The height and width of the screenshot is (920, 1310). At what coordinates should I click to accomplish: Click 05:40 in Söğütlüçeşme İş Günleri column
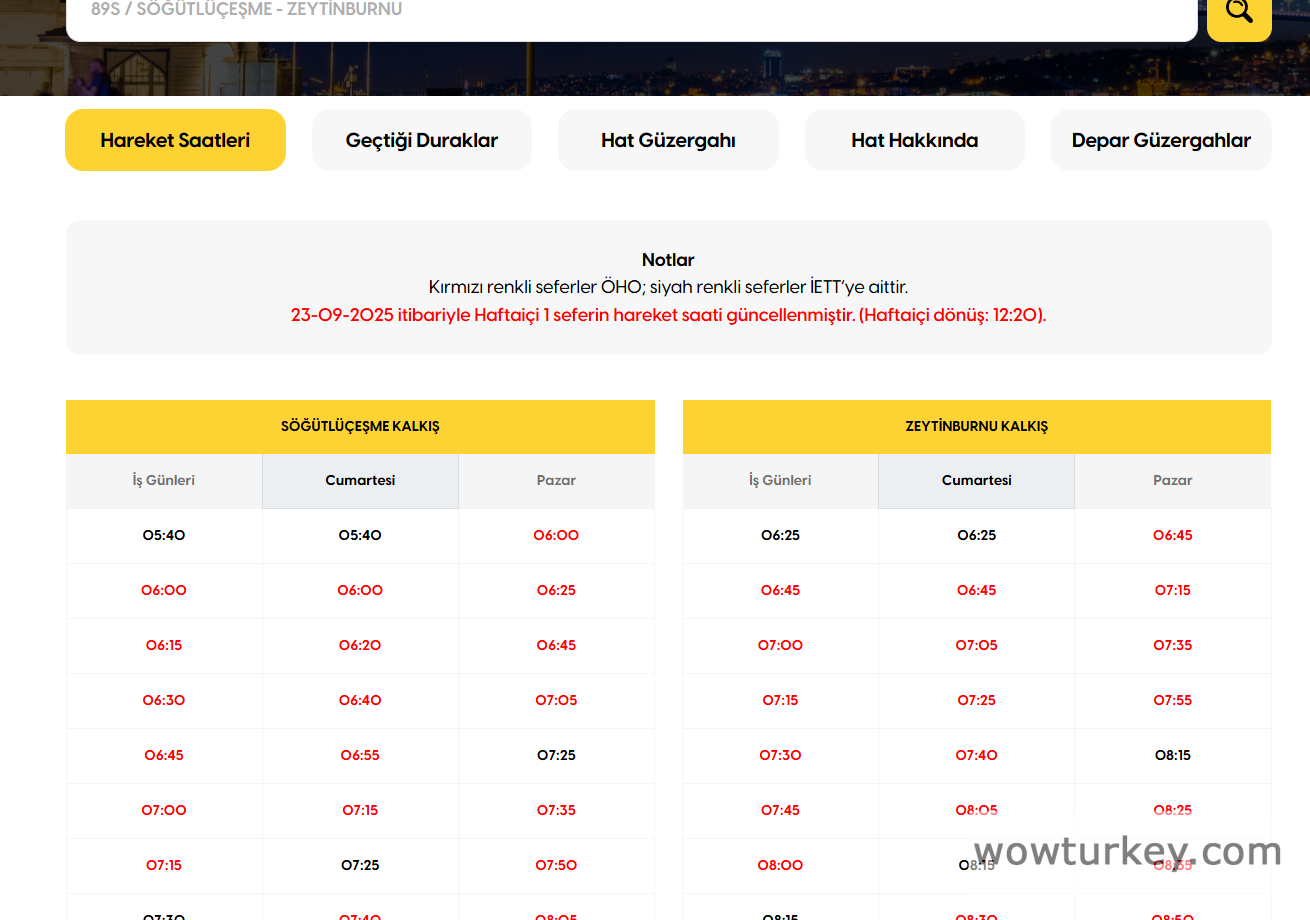pyautogui.click(x=164, y=535)
